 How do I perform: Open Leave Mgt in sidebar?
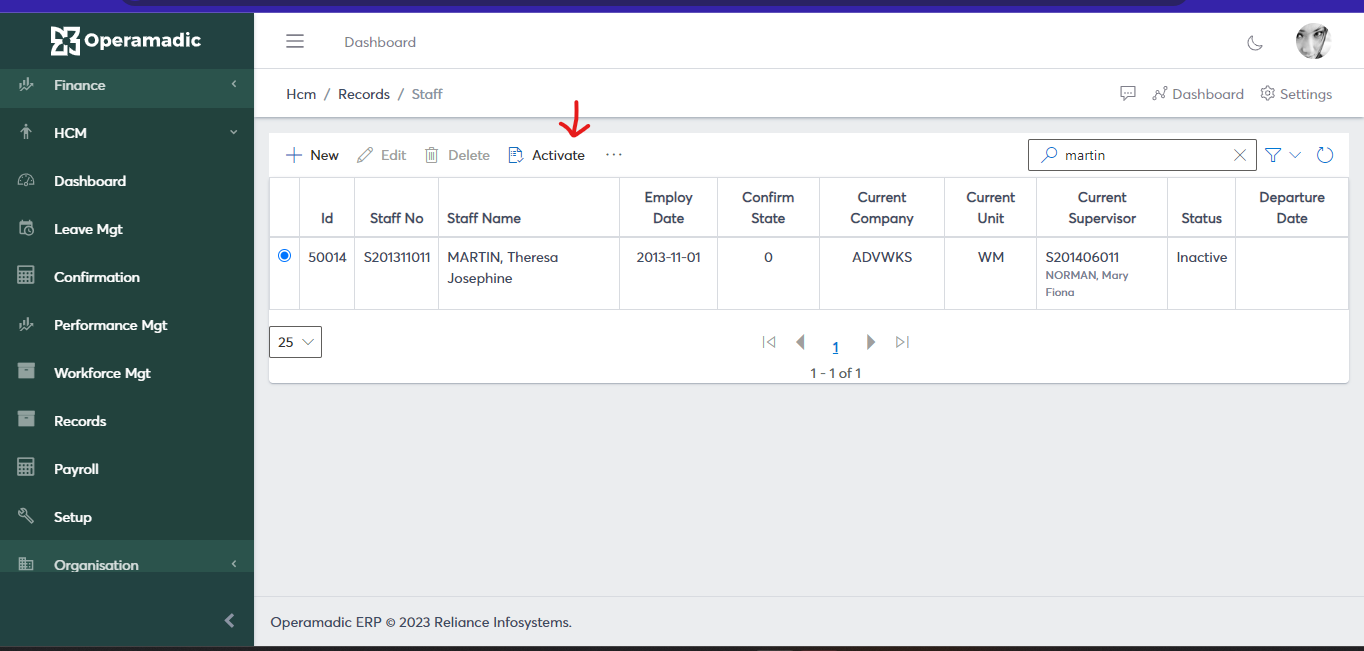[127, 229]
